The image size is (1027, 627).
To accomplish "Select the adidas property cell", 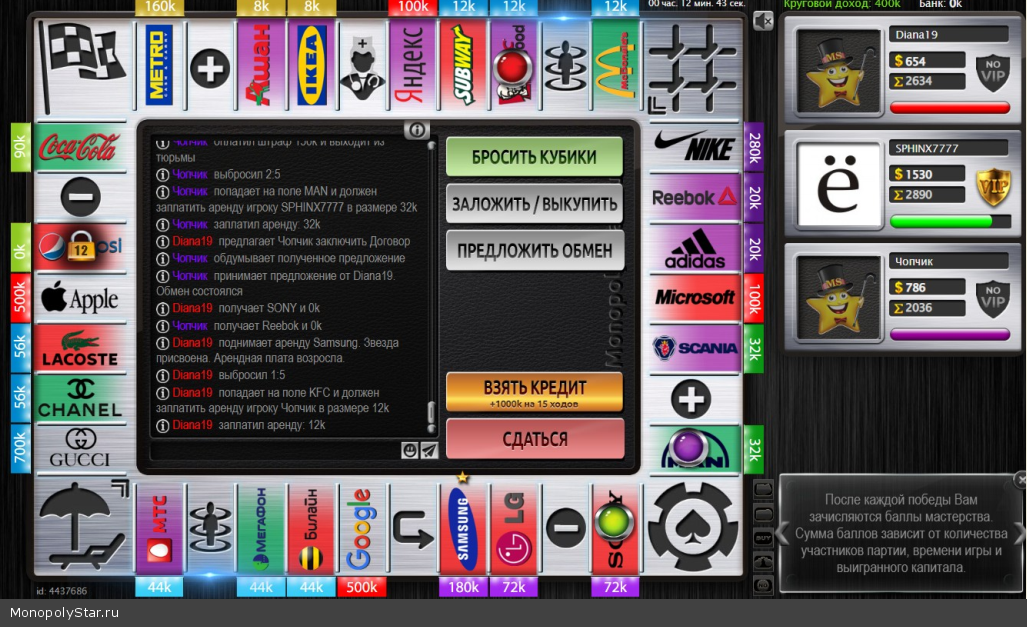I will [x=694, y=248].
